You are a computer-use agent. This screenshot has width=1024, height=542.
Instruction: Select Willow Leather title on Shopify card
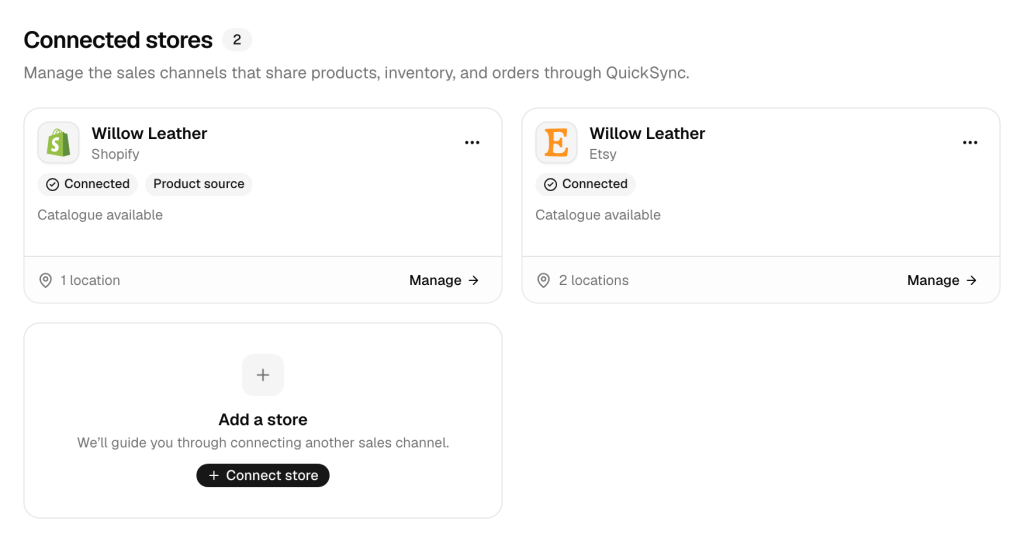click(149, 133)
